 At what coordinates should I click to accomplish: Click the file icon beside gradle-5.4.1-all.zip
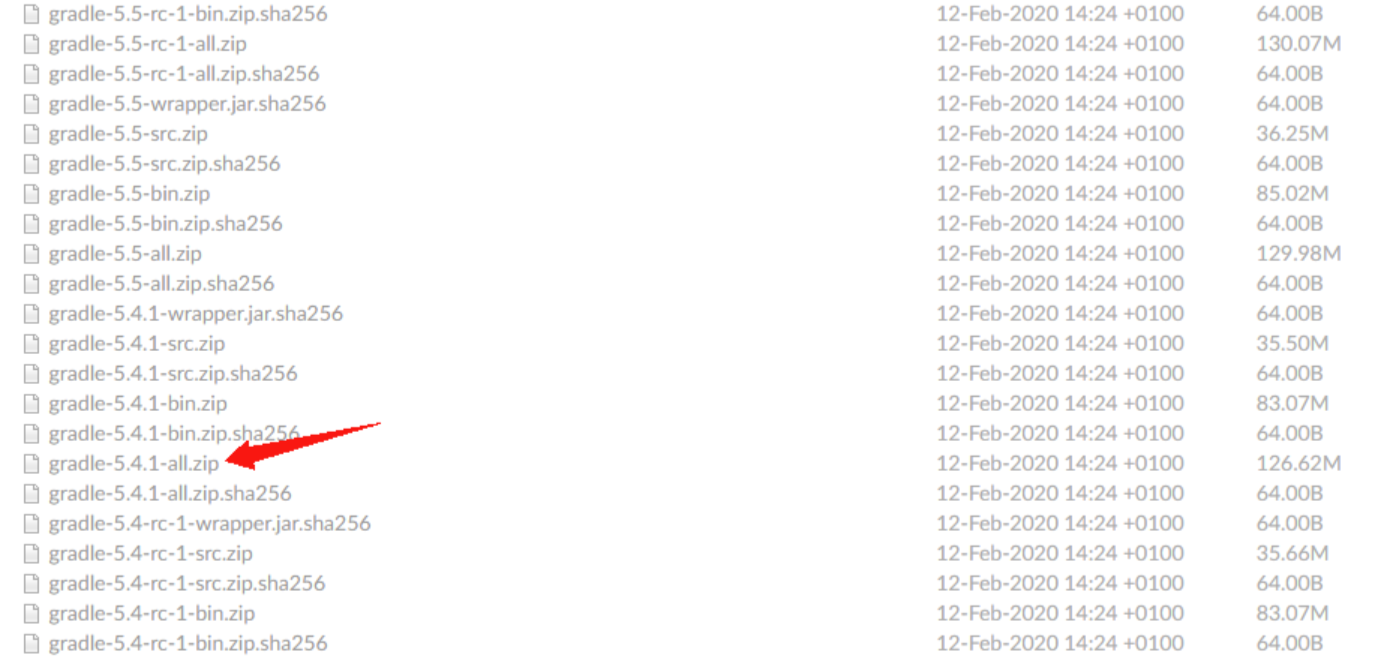click(x=31, y=464)
